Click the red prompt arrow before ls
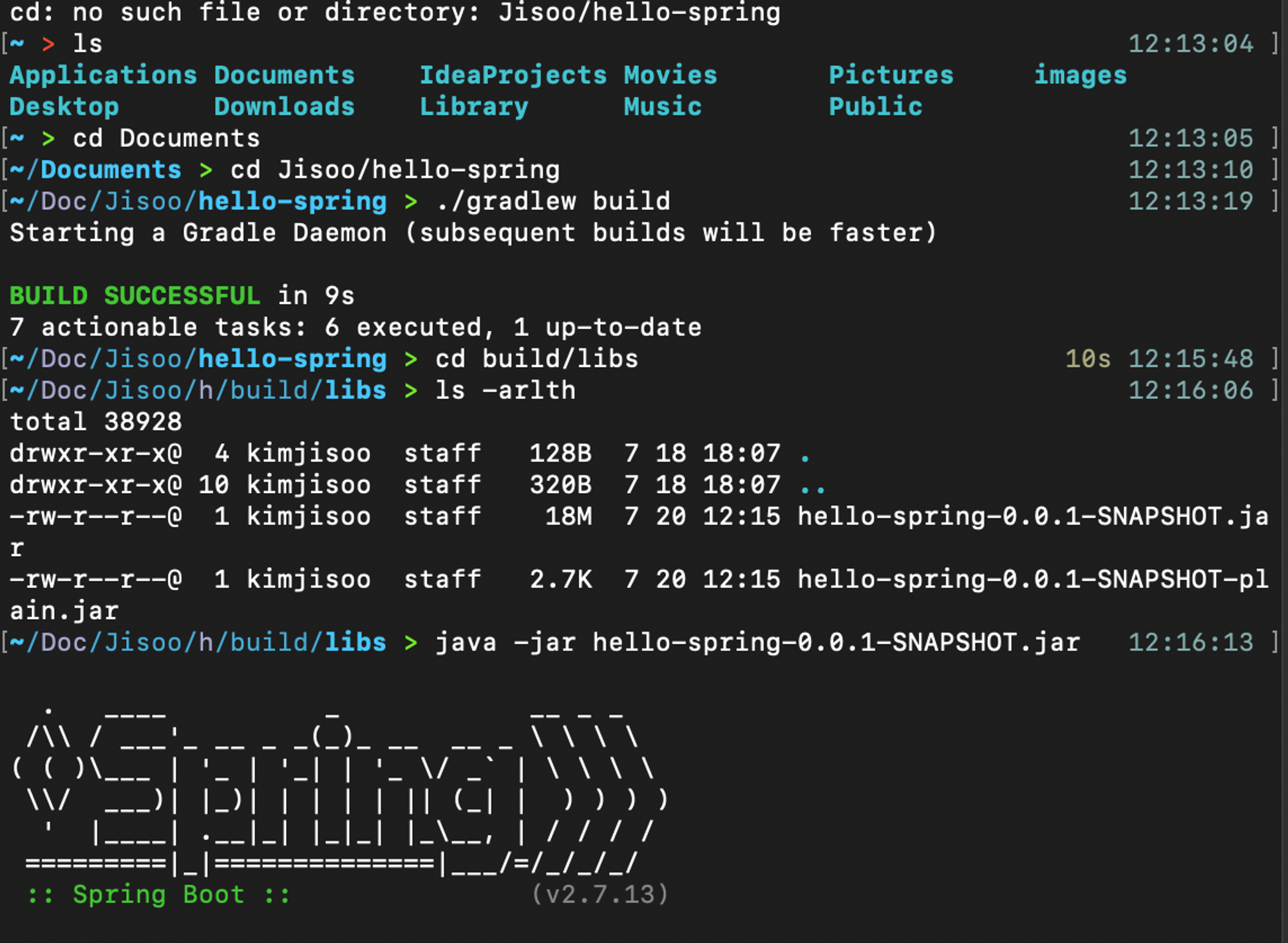This screenshot has width=1288, height=943. 48,44
